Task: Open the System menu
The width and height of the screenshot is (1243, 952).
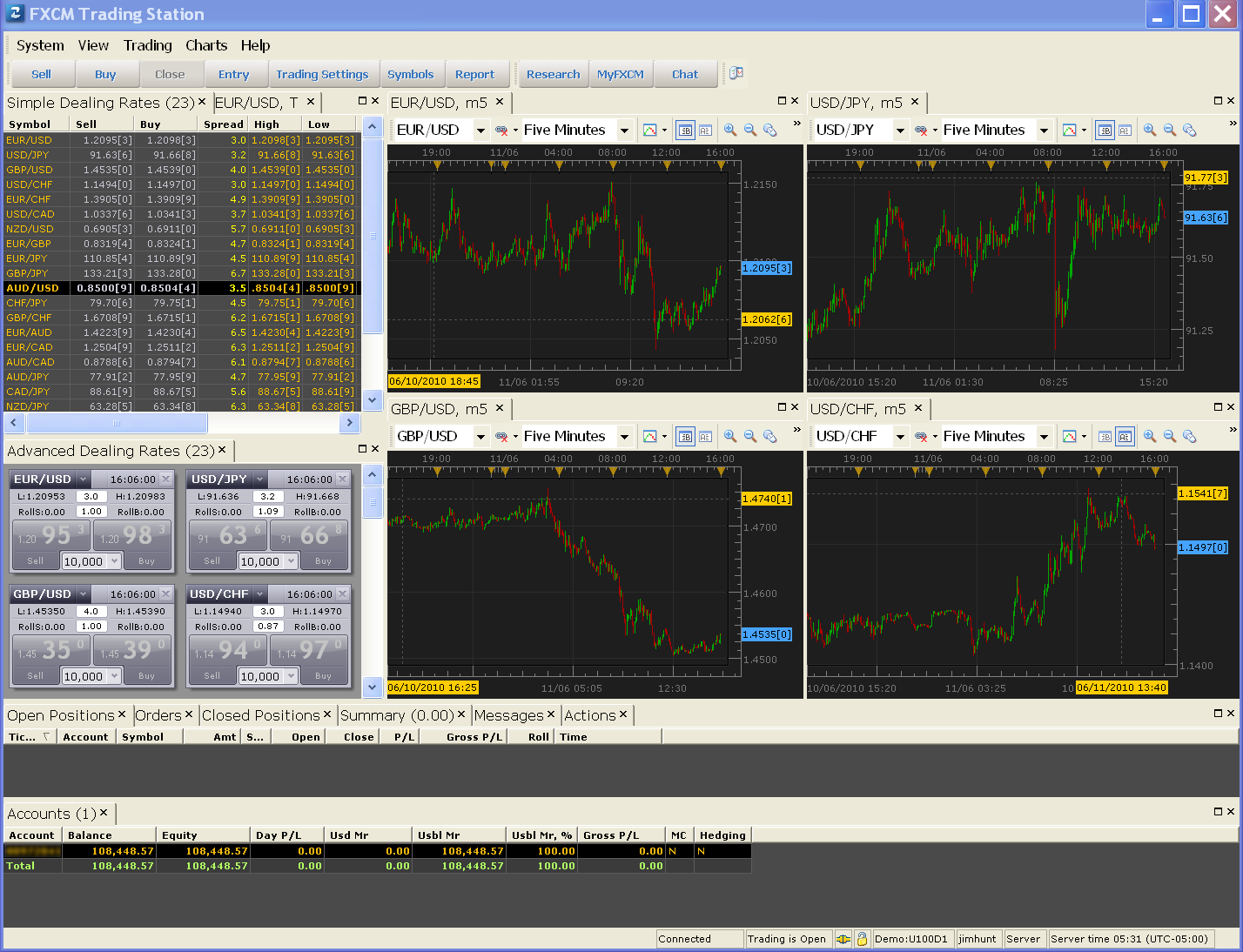Action: coord(40,45)
